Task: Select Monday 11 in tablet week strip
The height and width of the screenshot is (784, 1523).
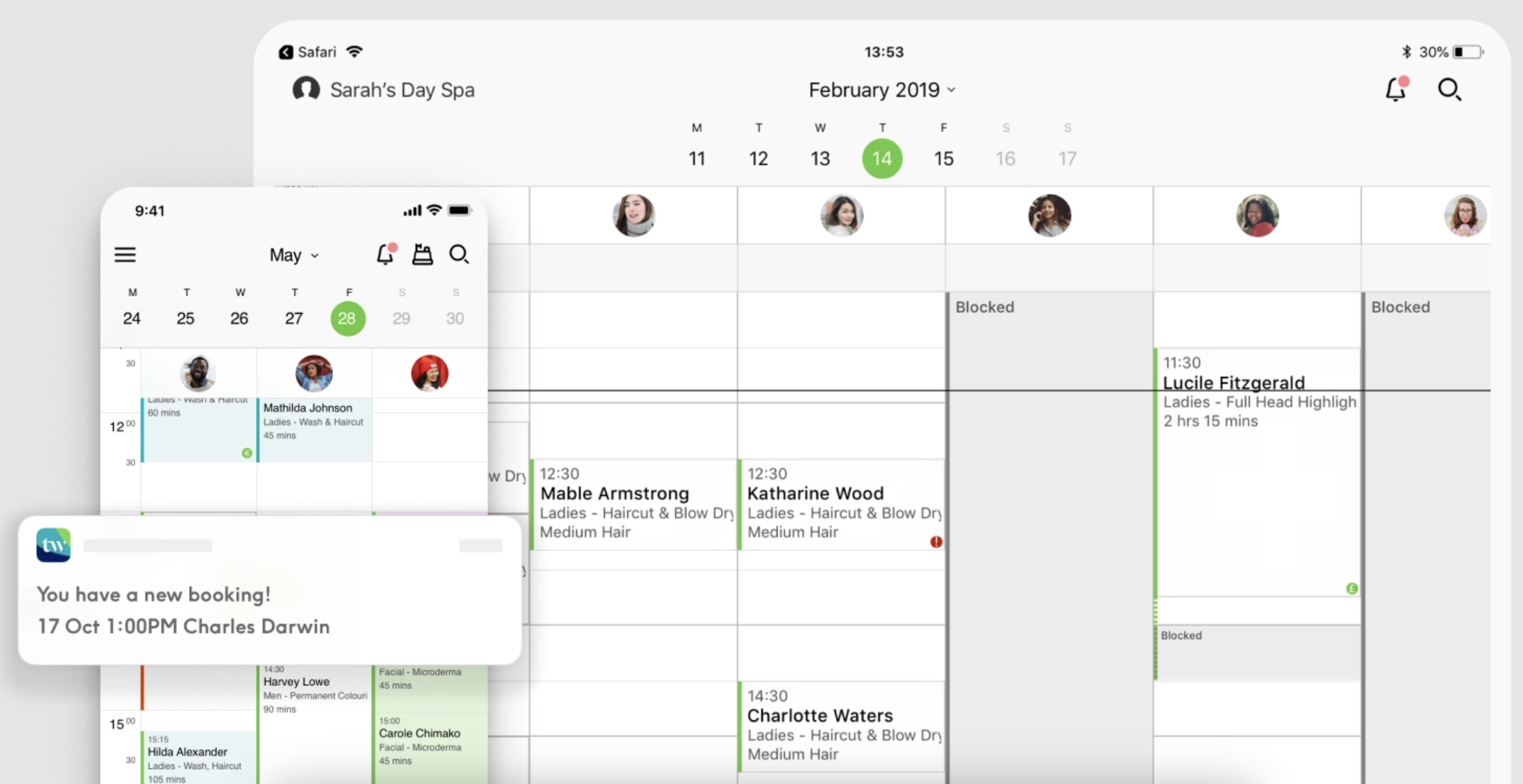Action: click(x=696, y=158)
